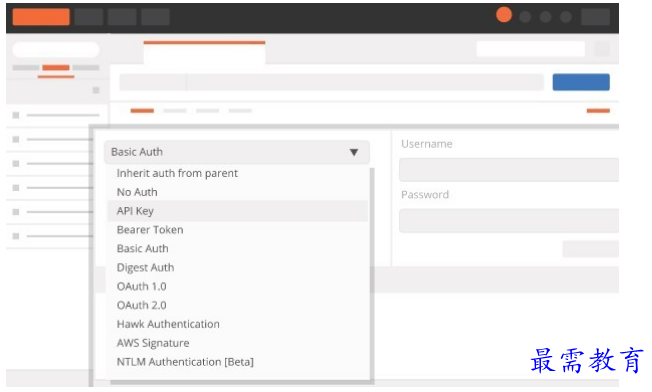Open the Basic Auth type dropdown
Screen dimensions: 652x392
pyautogui.click(x=237, y=152)
